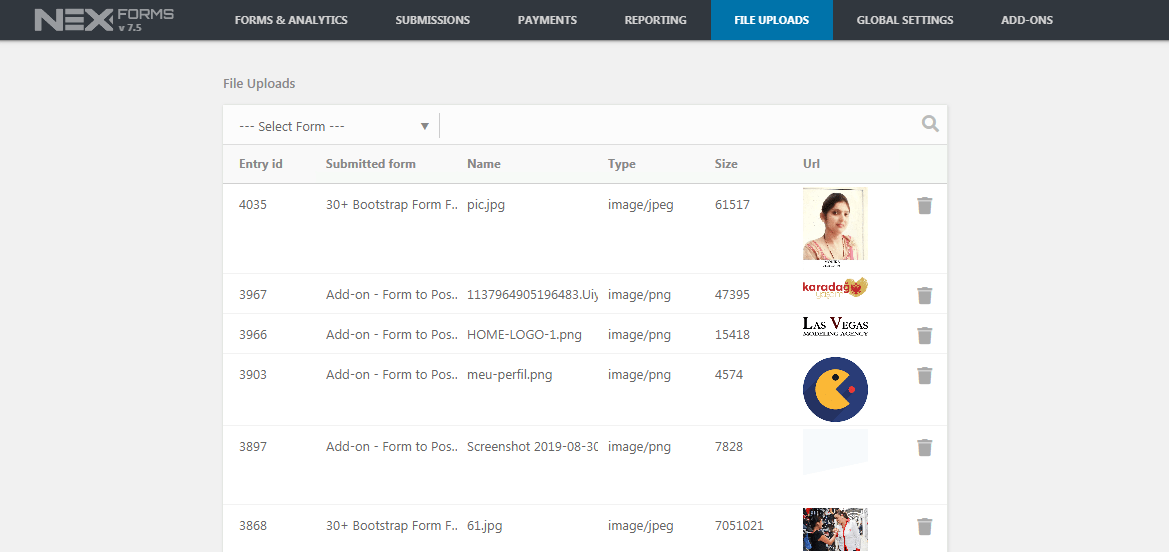1169x552 pixels.
Task: Open the Reporting tab
Action: coord(655,20)
